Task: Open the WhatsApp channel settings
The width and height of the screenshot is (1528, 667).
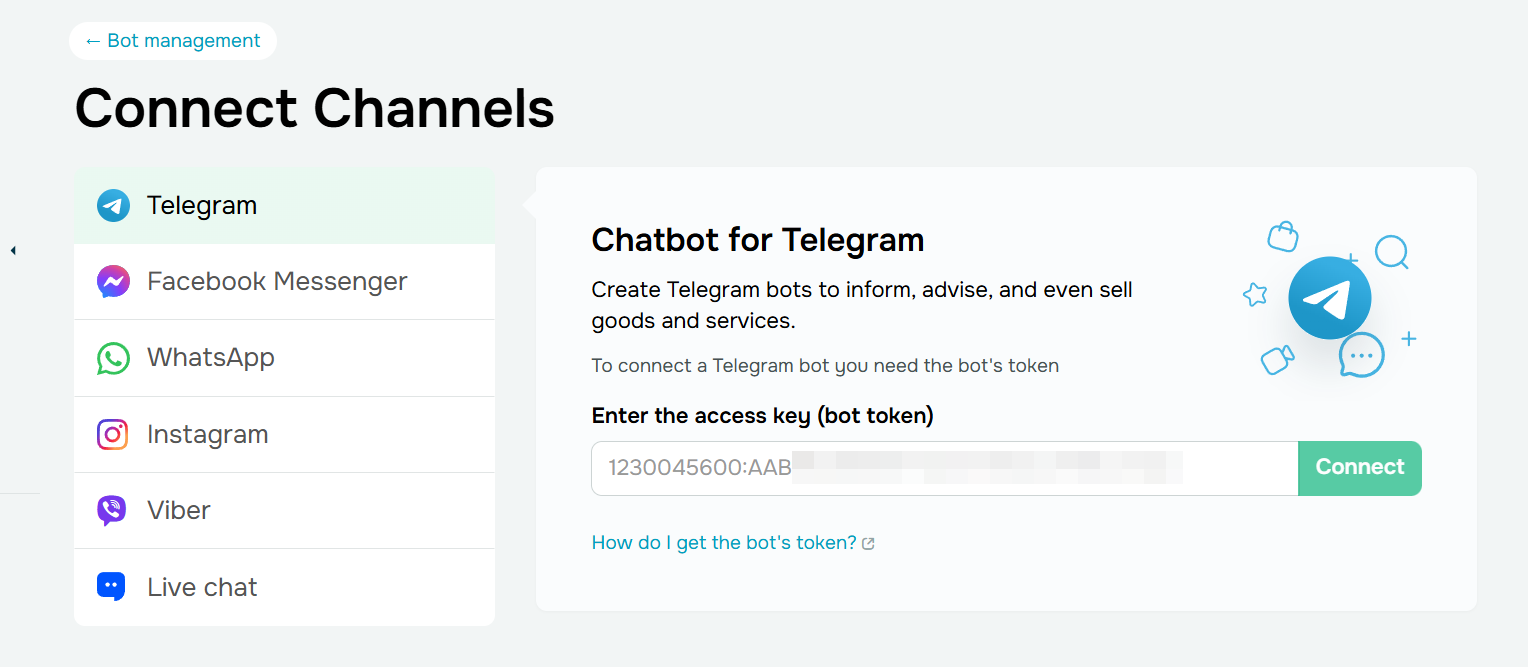Action: pyautogui.click(x=211, y=357)
